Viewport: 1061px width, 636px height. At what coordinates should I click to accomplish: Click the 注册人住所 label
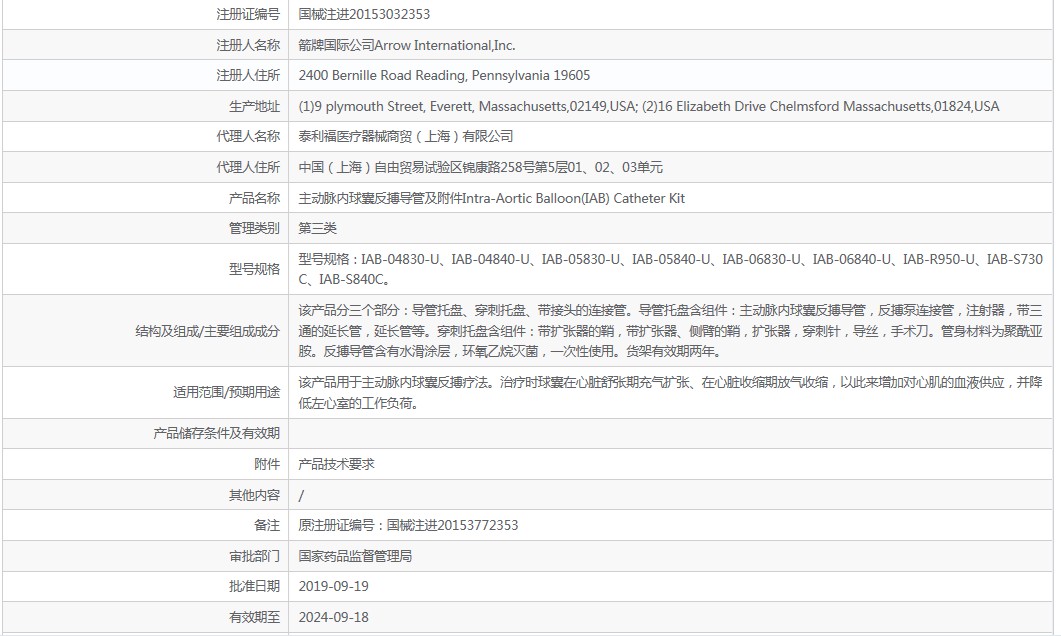point(248,76)
